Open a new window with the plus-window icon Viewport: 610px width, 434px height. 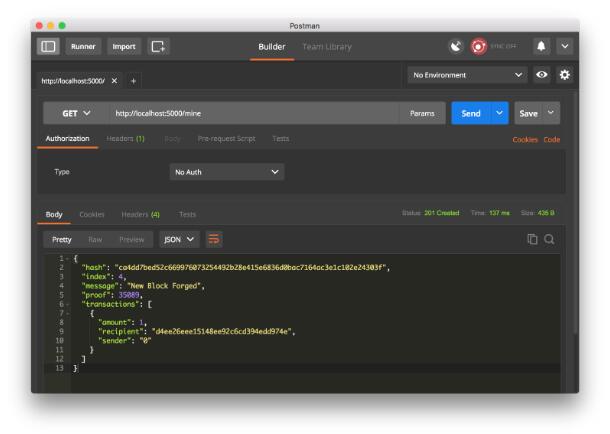[158, 47]
